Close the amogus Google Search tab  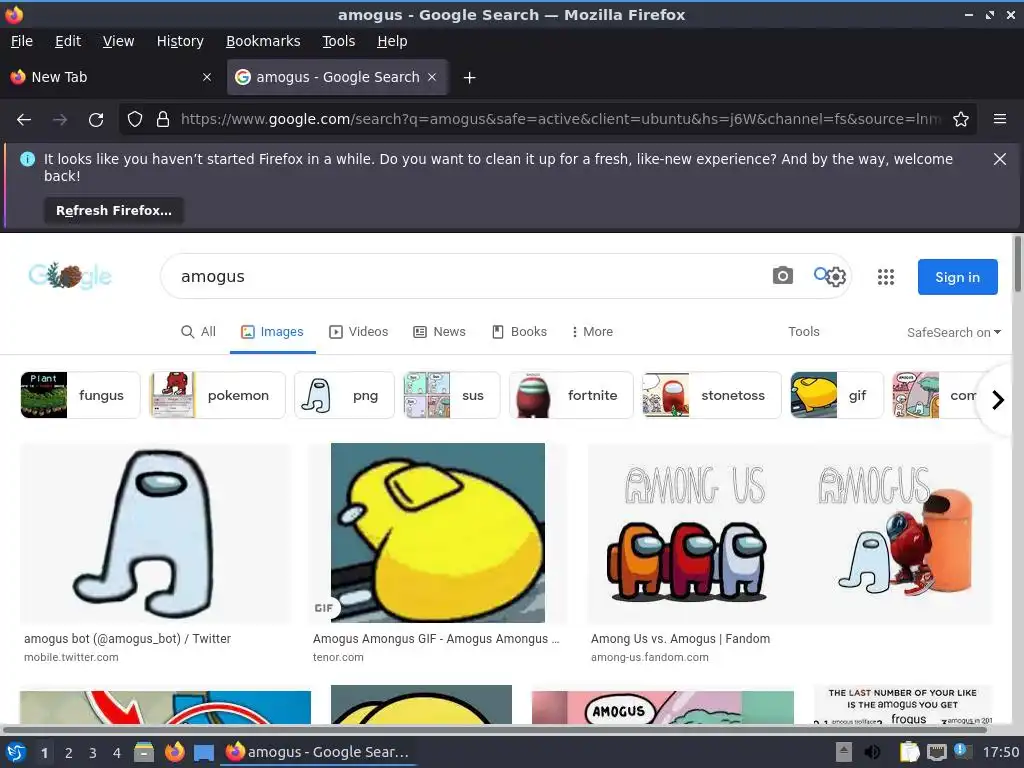tap(432, 77)
